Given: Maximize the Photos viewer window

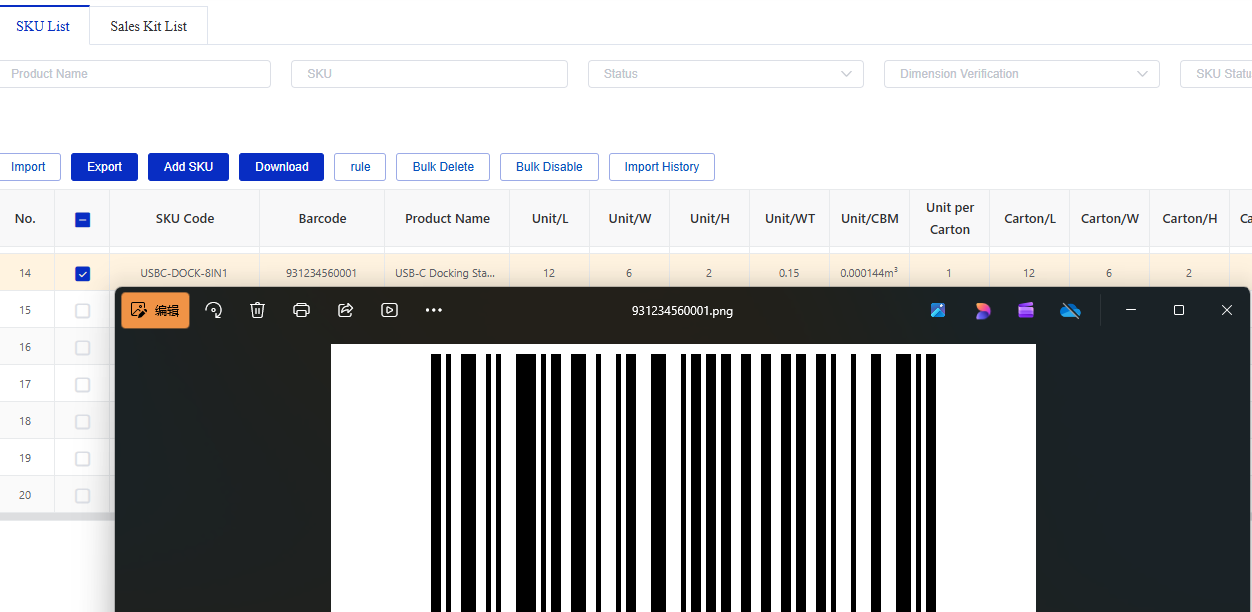Looking at the screenshot, I should pyautogui.click(x=1179, y=310).
